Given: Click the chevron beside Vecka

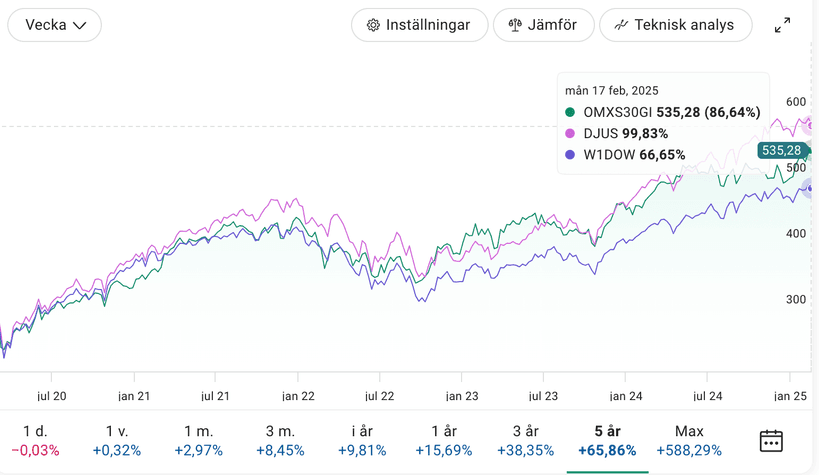Looking at the screenshot, I should (x=80, y=26).
